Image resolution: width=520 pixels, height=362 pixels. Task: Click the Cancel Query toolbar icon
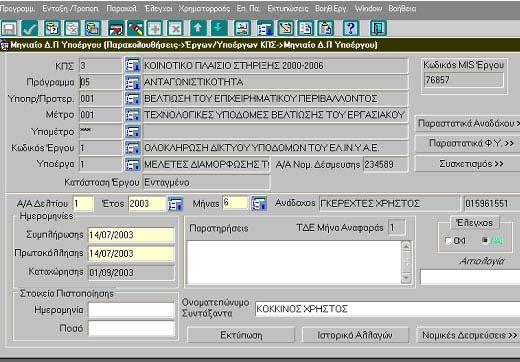tap(72, 28)
